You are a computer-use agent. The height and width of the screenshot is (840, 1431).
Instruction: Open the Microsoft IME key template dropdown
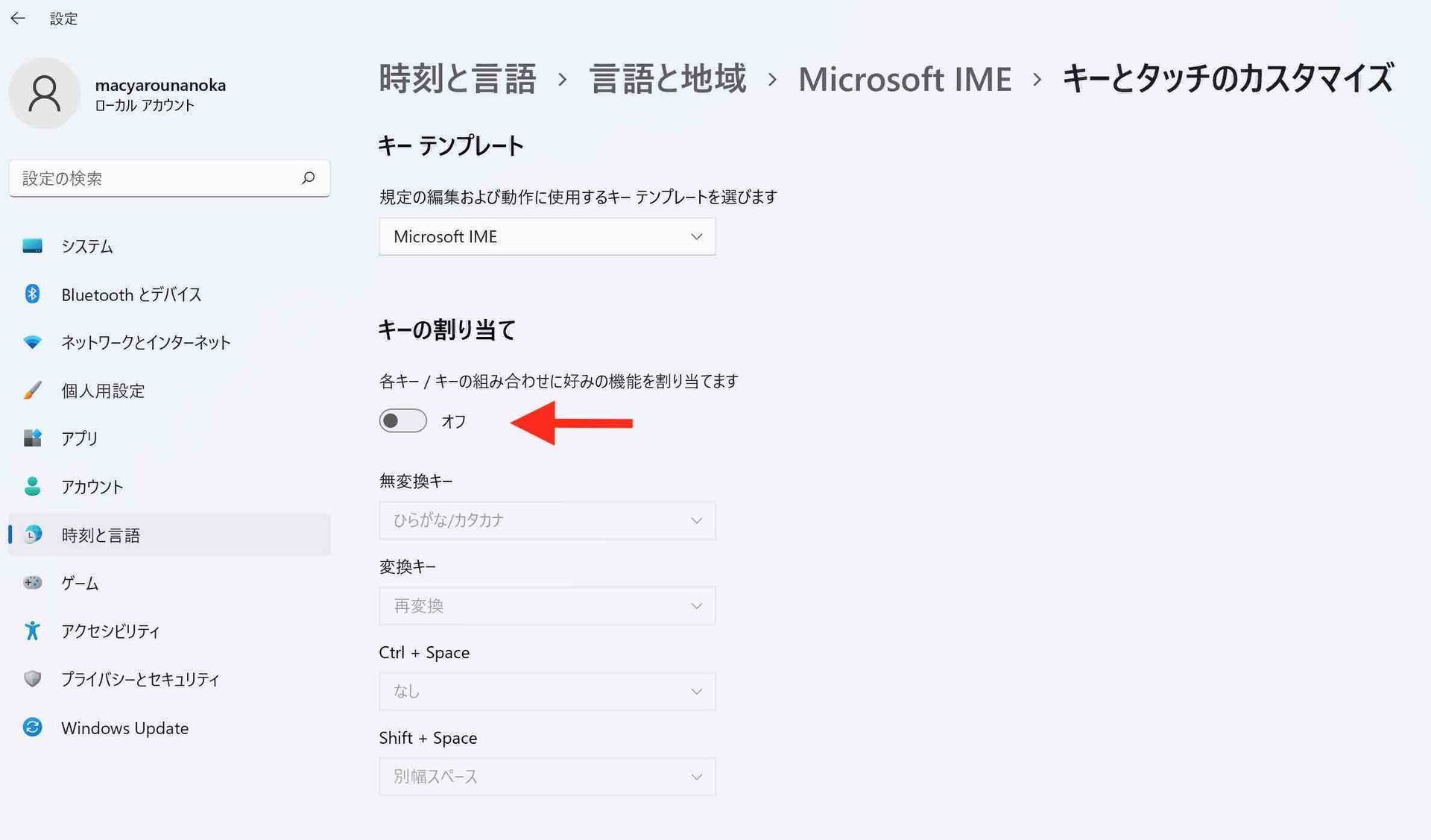pyautogui.click(x=547, y=236)
